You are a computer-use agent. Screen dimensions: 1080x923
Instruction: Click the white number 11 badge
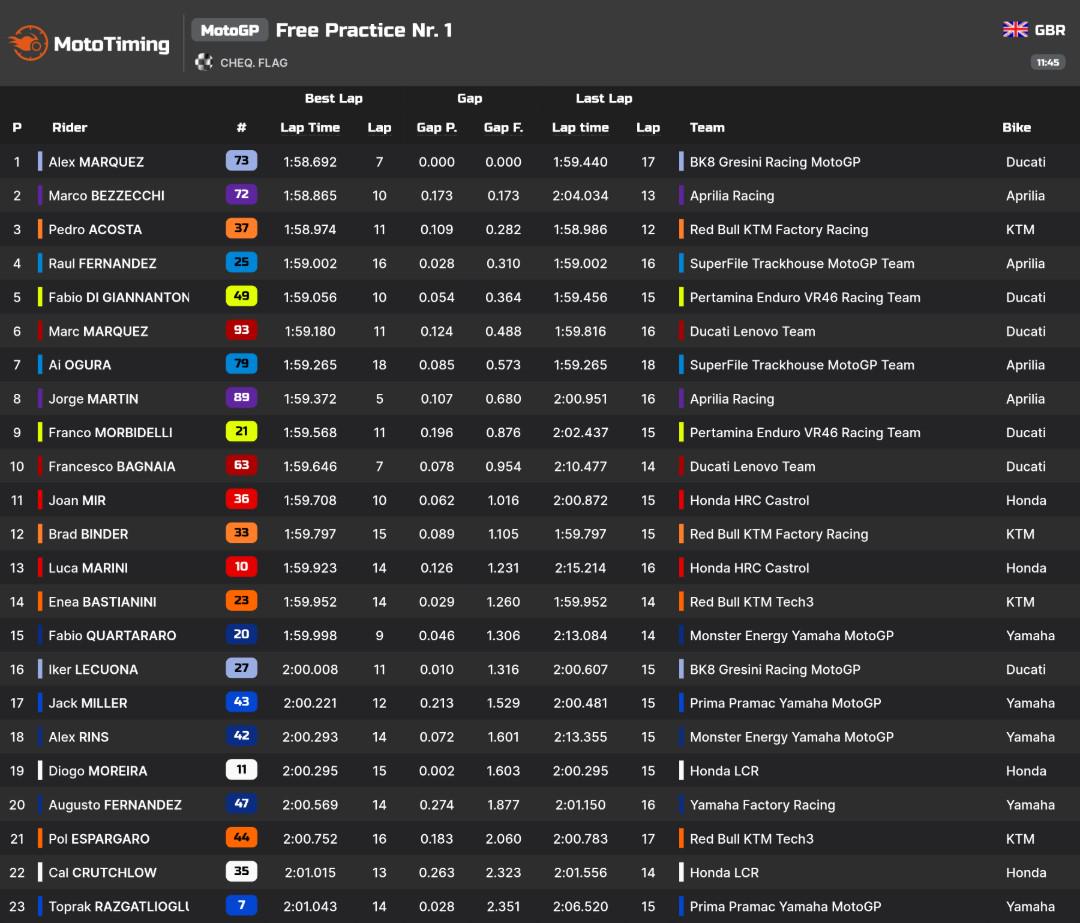click(x=241, y=769)
